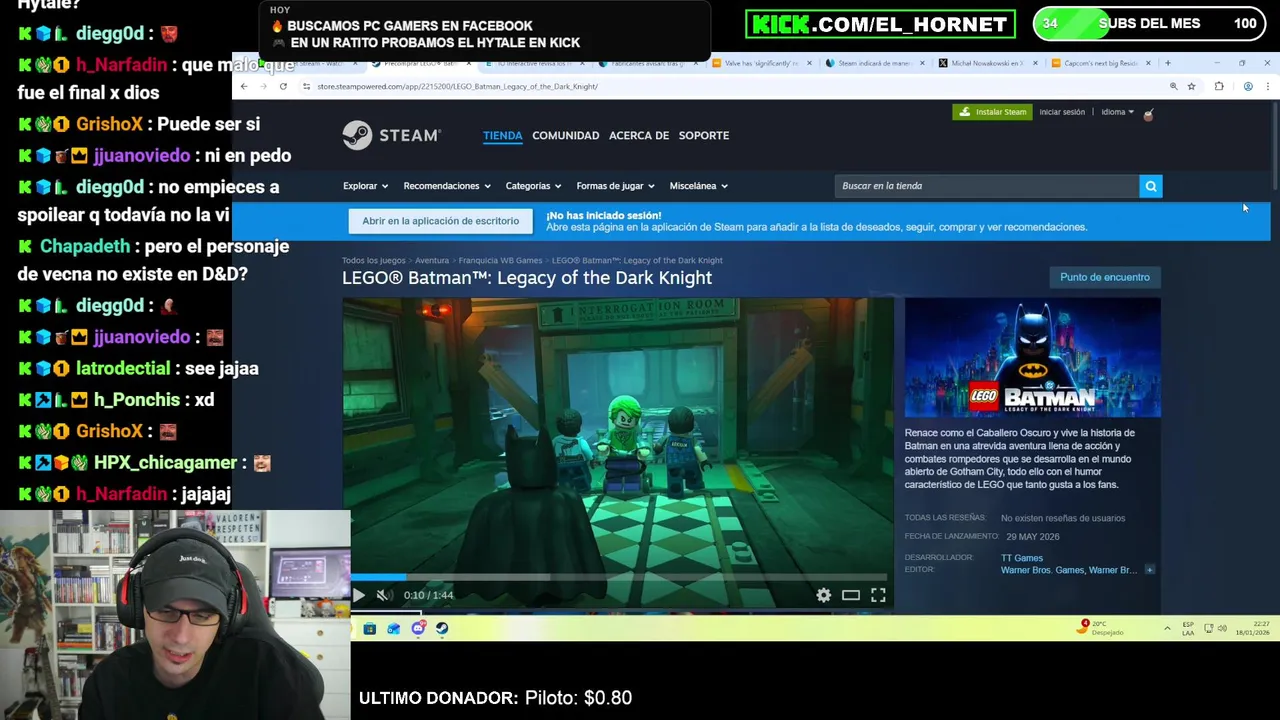The width and height of the screenshot is (1280, 720).
Task: Switch to the Michał Nowakowski en X tab
Action: pyautogui.click(x=987, y=63)
